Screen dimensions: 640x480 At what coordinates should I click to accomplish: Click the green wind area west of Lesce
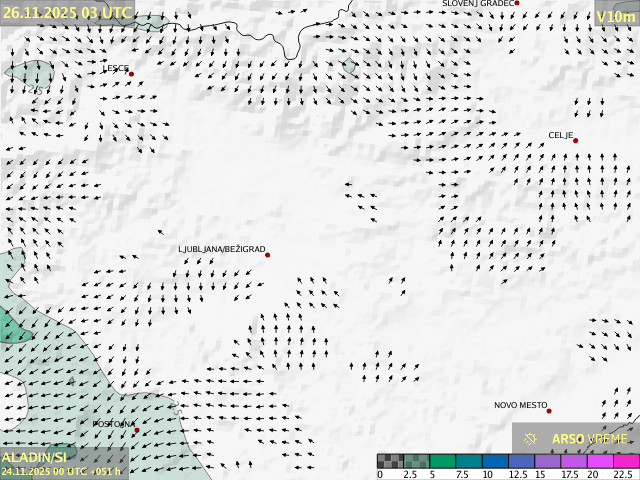(30, 69)
